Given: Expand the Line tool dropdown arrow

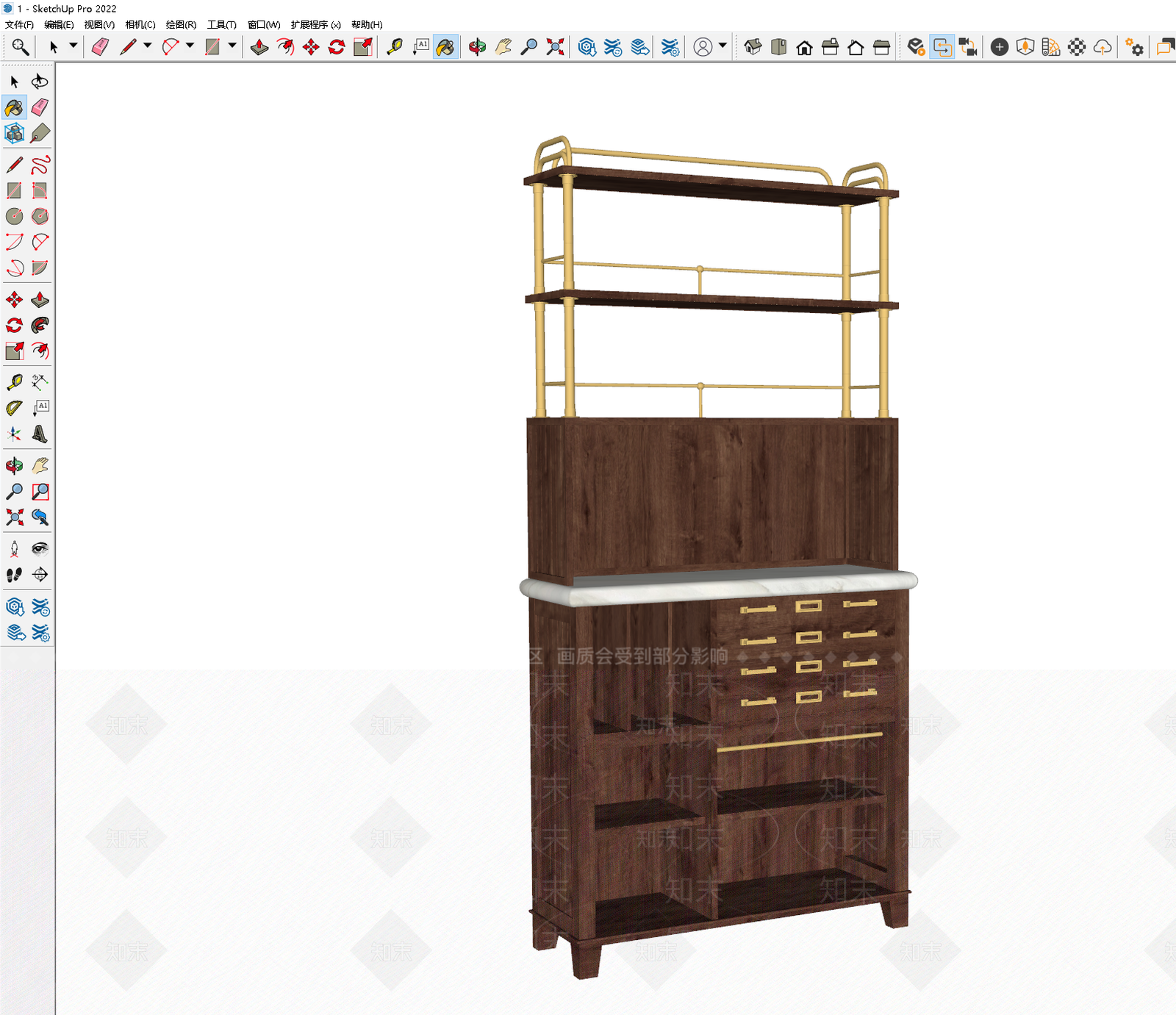Looking at the screenshot, I should (x=147, y=46).
